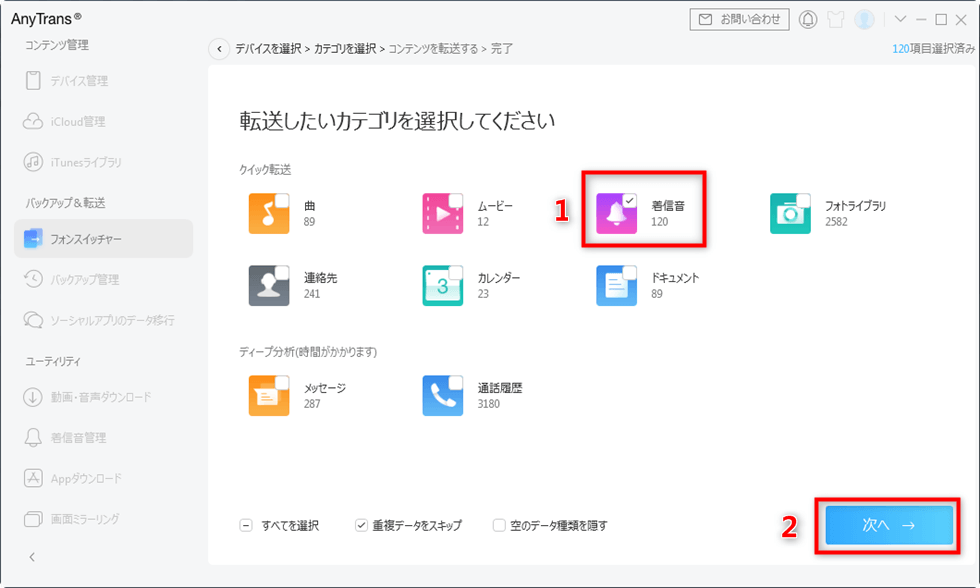Check the カレンダー category checkbox

(x=456, y=272)
